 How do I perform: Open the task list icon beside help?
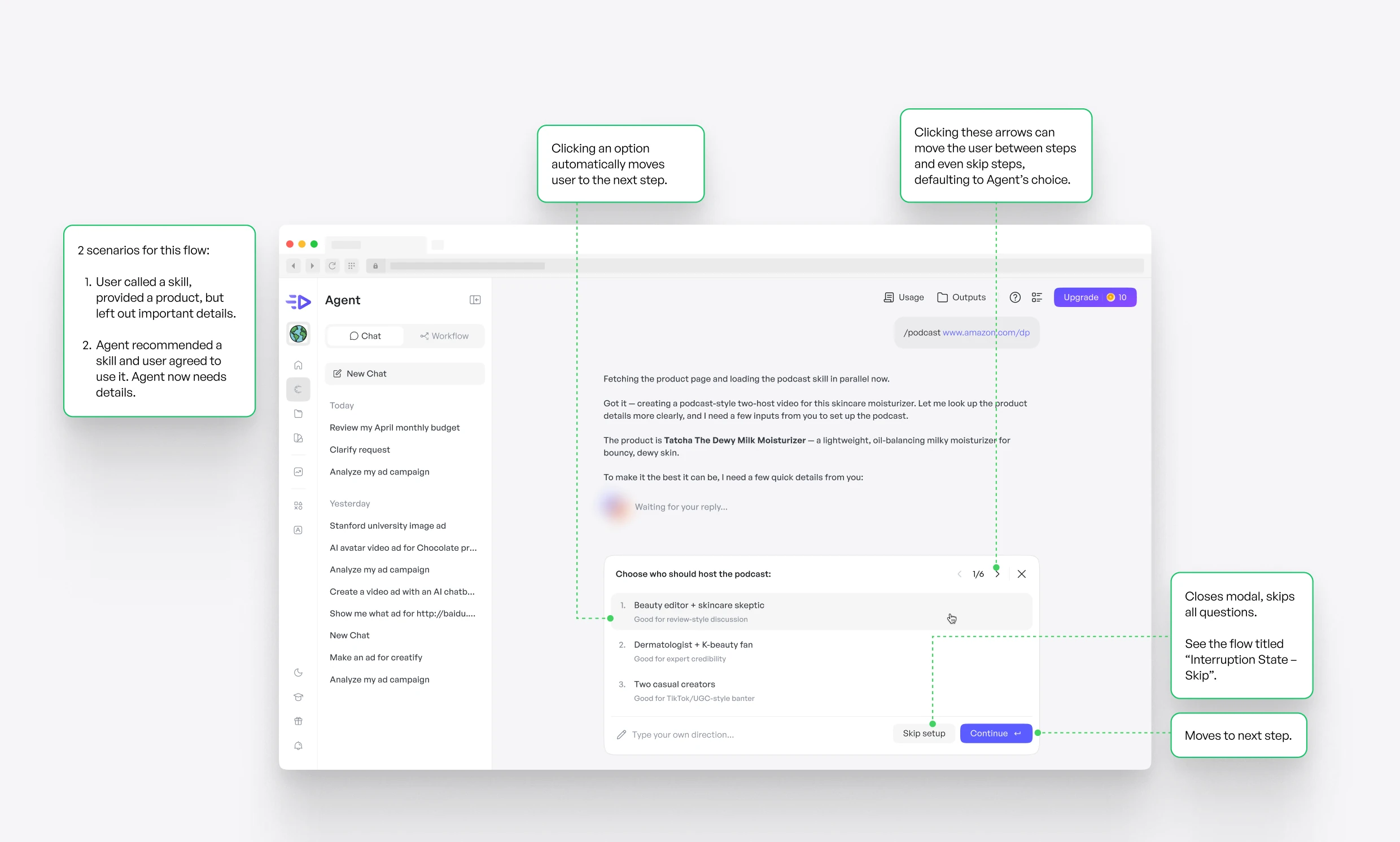coord(1037,297)
